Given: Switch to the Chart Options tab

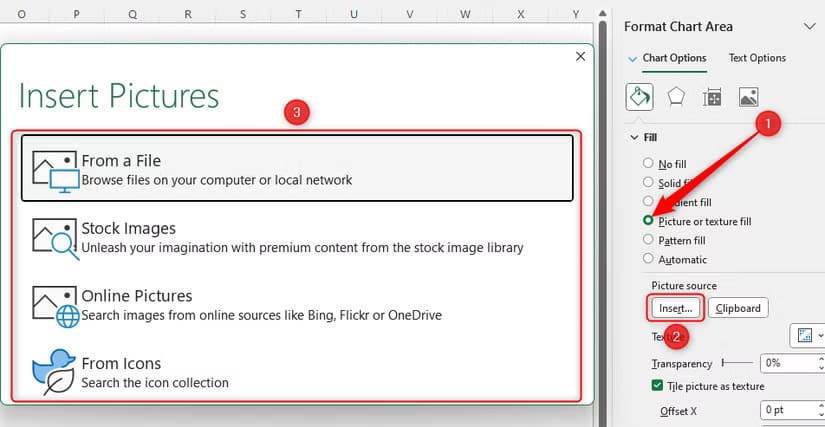Looking at the screenshot, I should tap(675, 58).
